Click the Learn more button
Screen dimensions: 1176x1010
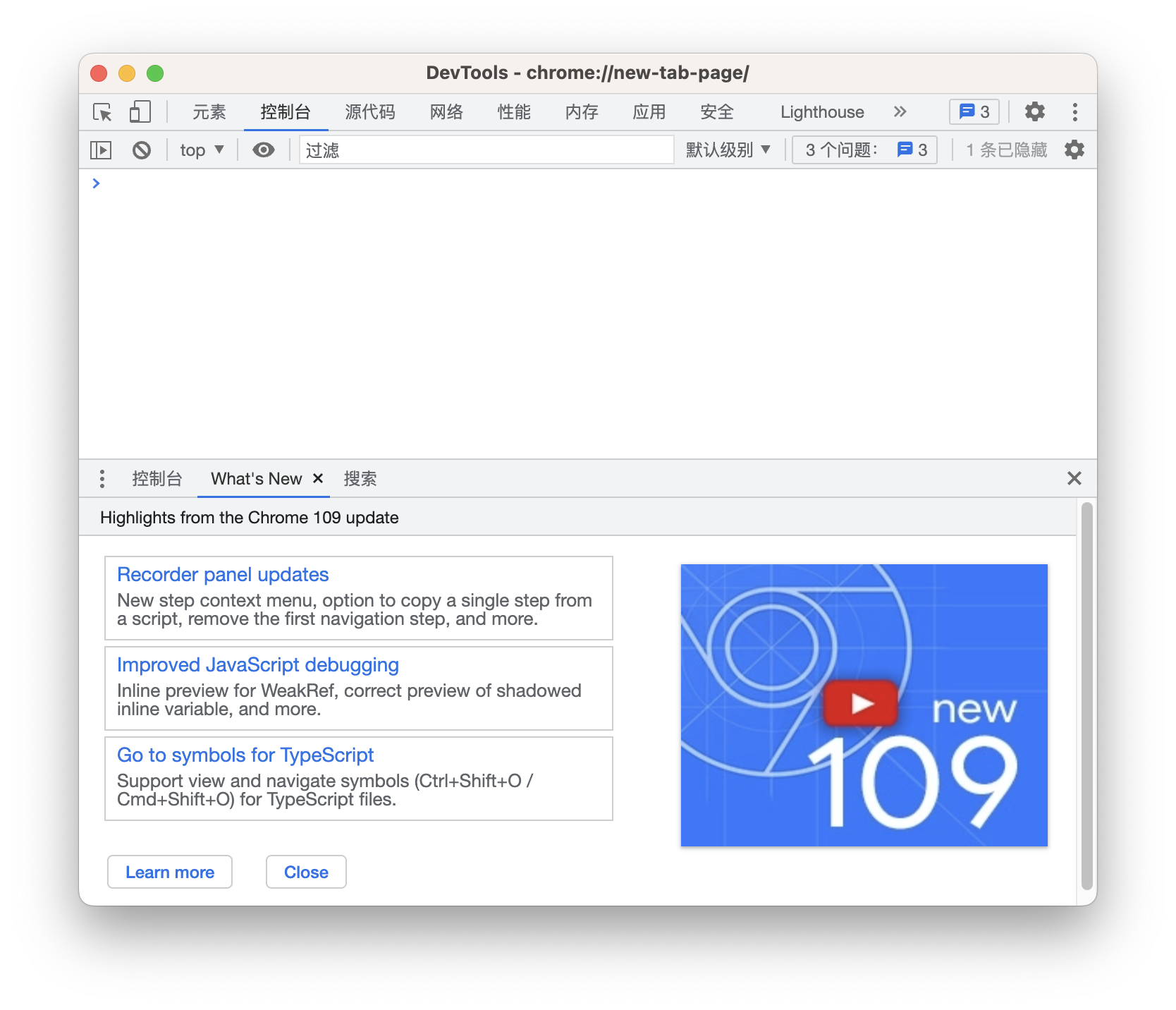click(x=170, y=872)
